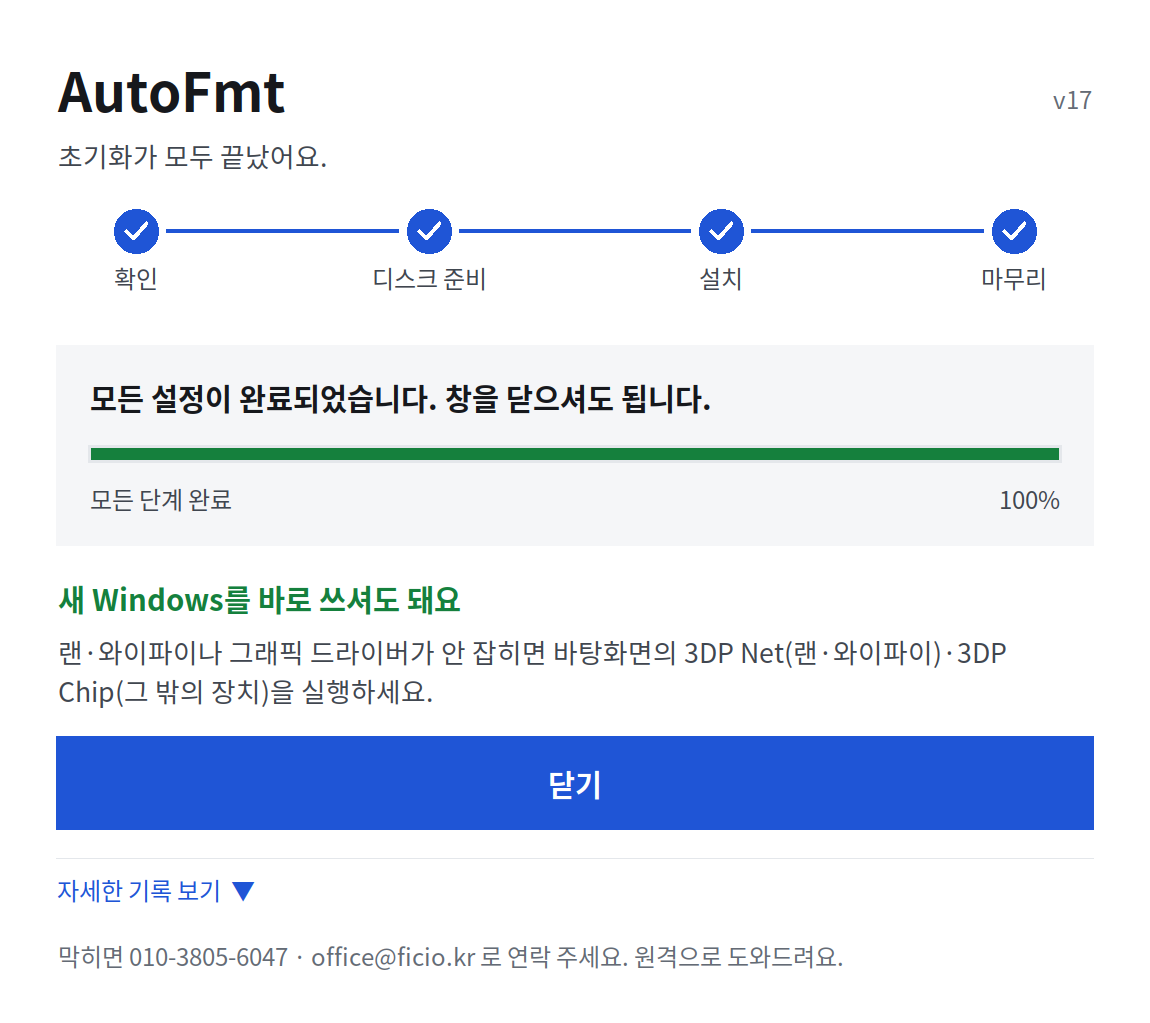
Task: Click the 100% percentage value
Action: pos(1029,500)
